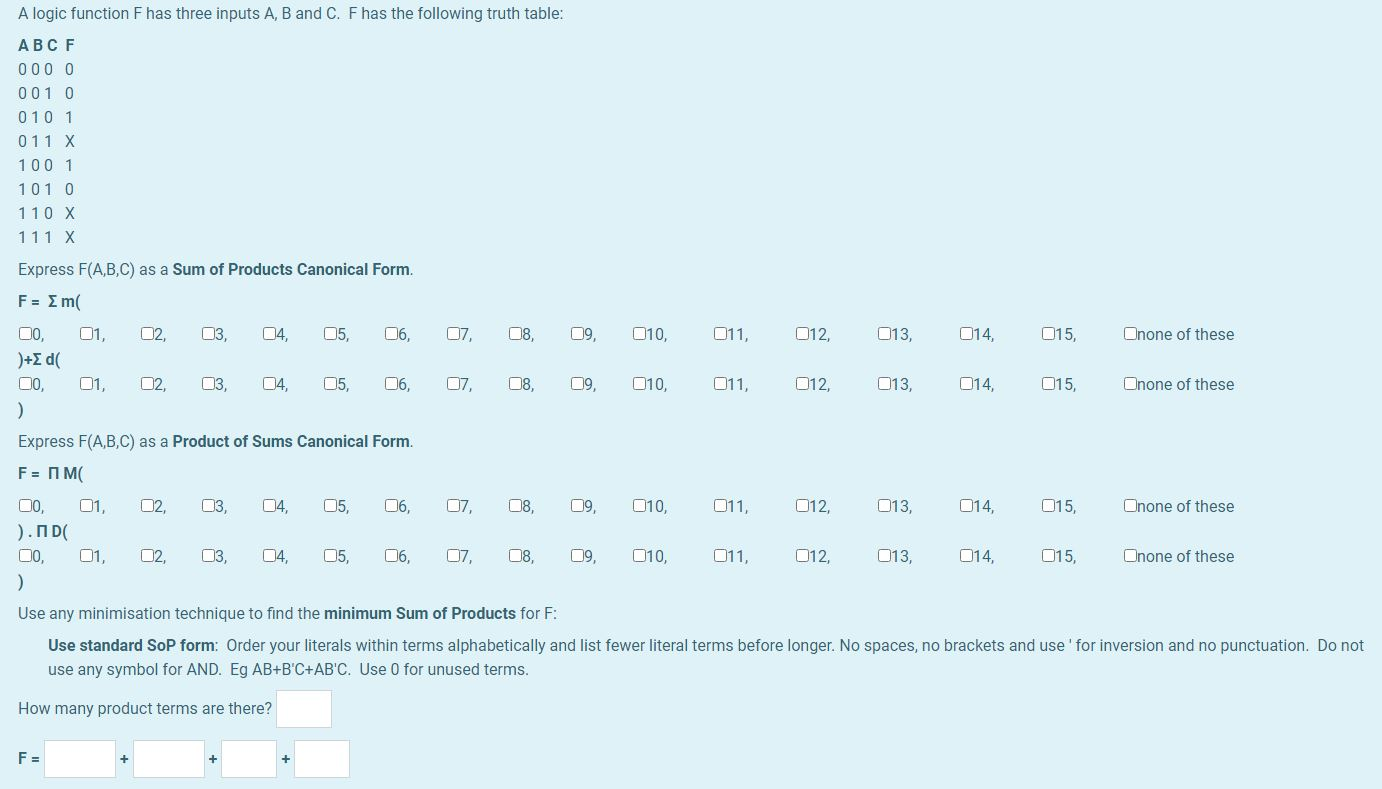Image resolution: width=1382 pixels, height=789 pixels.
Task: Check maxterm 0 in the ΠM row
Action: pos(23,506)
